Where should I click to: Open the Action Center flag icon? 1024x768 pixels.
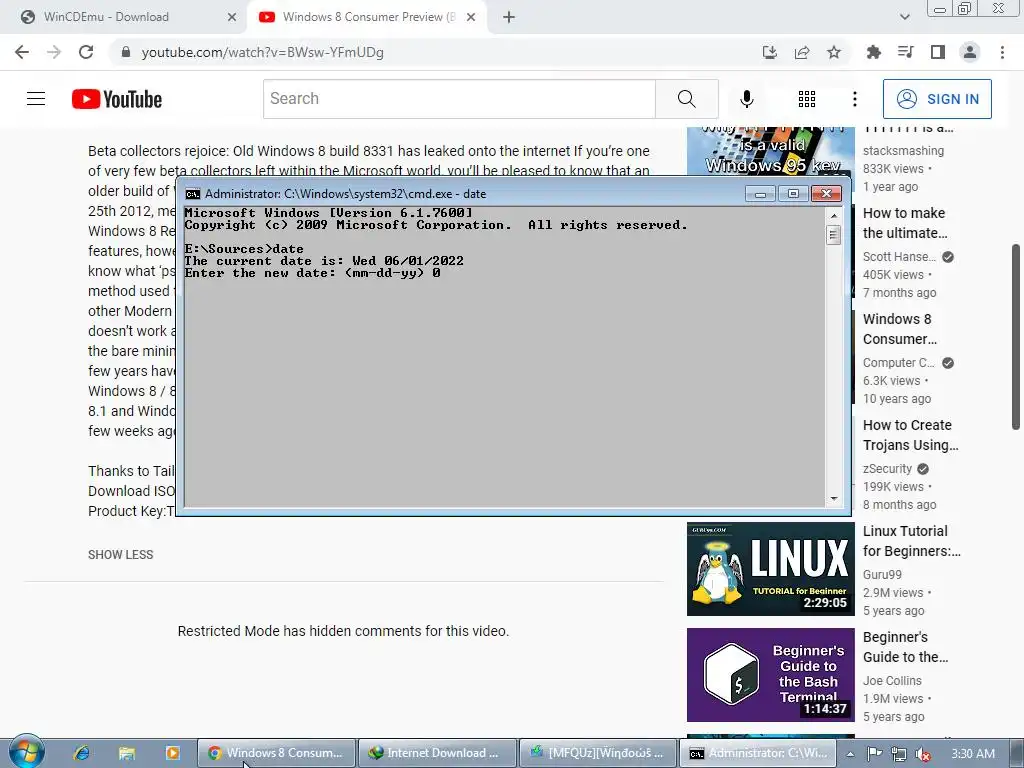[874, 754]
